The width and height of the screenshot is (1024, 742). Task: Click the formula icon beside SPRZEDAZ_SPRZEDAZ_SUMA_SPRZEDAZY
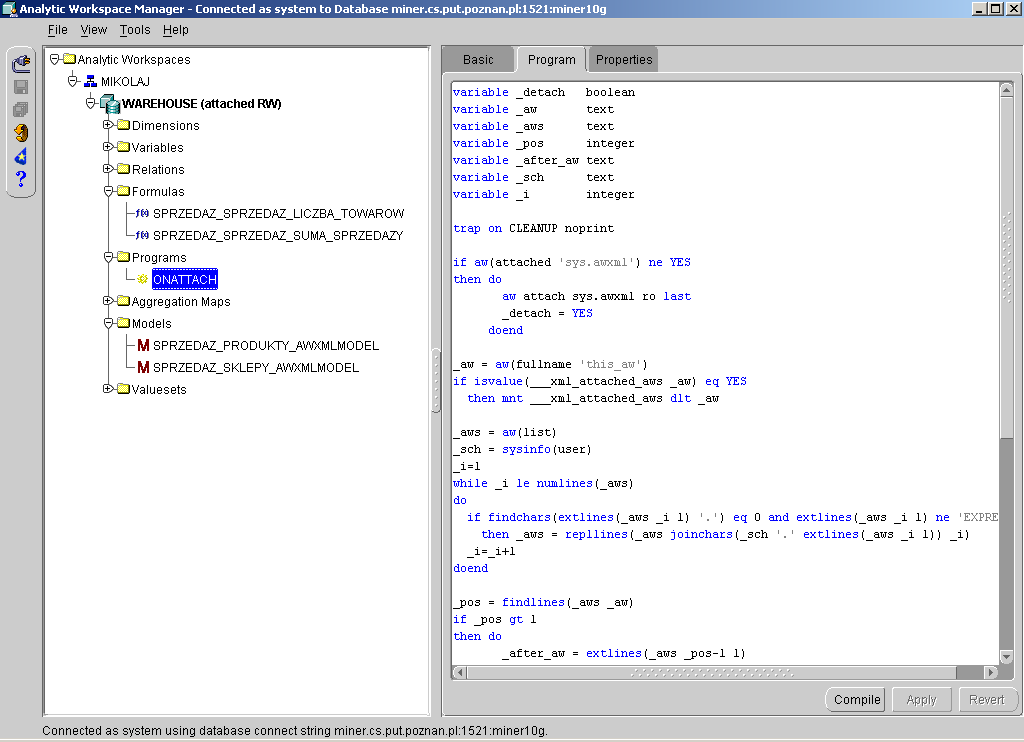click(x=142, y=235)
